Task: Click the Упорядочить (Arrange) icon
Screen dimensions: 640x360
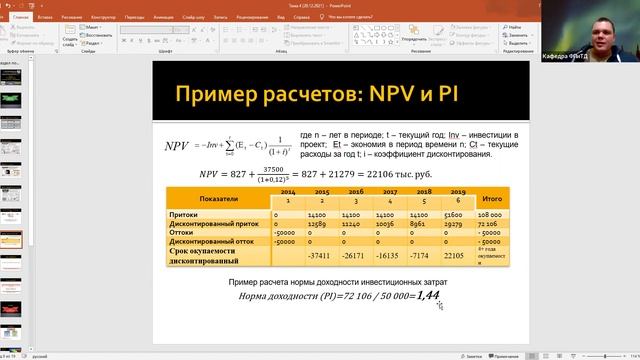Action: (413, 33)
